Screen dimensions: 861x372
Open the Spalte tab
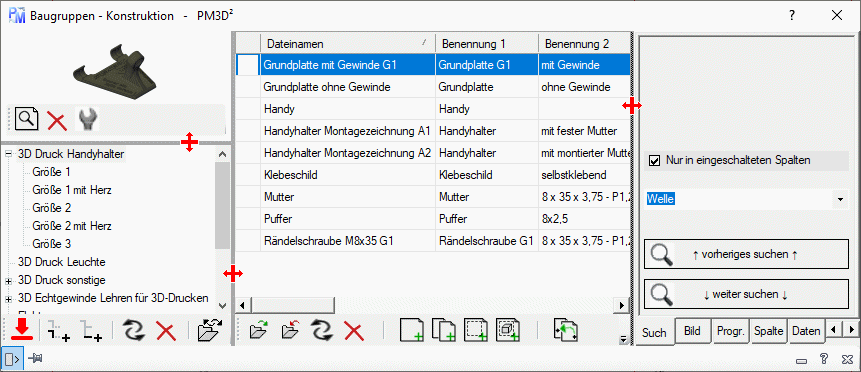[x=769, y=331]
